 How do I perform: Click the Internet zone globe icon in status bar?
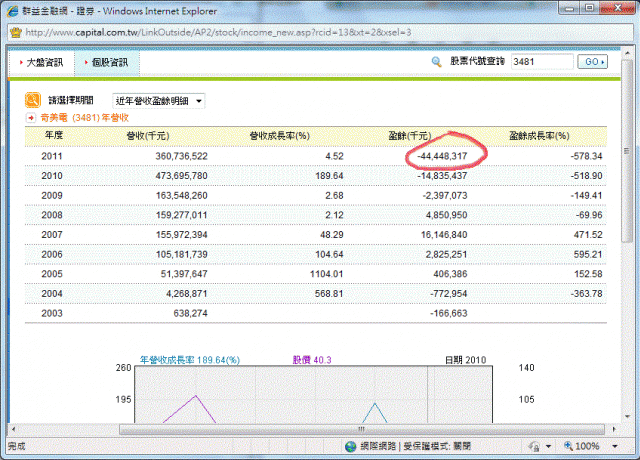352,446
